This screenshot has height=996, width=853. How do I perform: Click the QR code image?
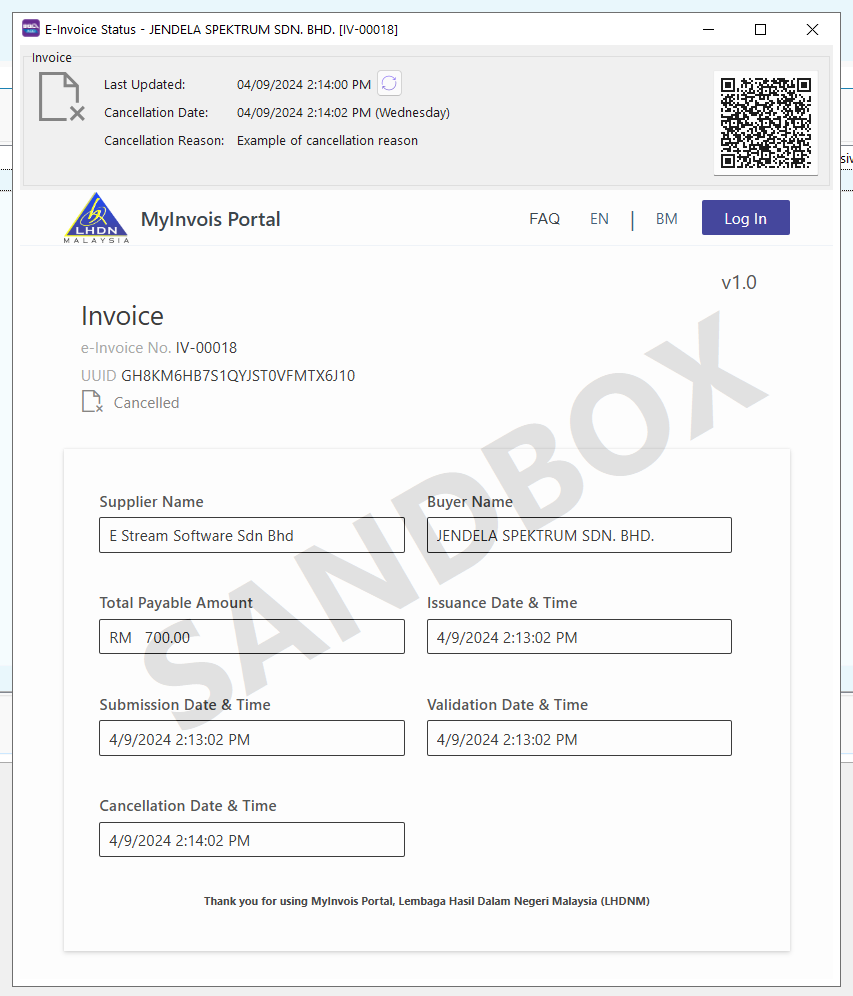(765, 123)
